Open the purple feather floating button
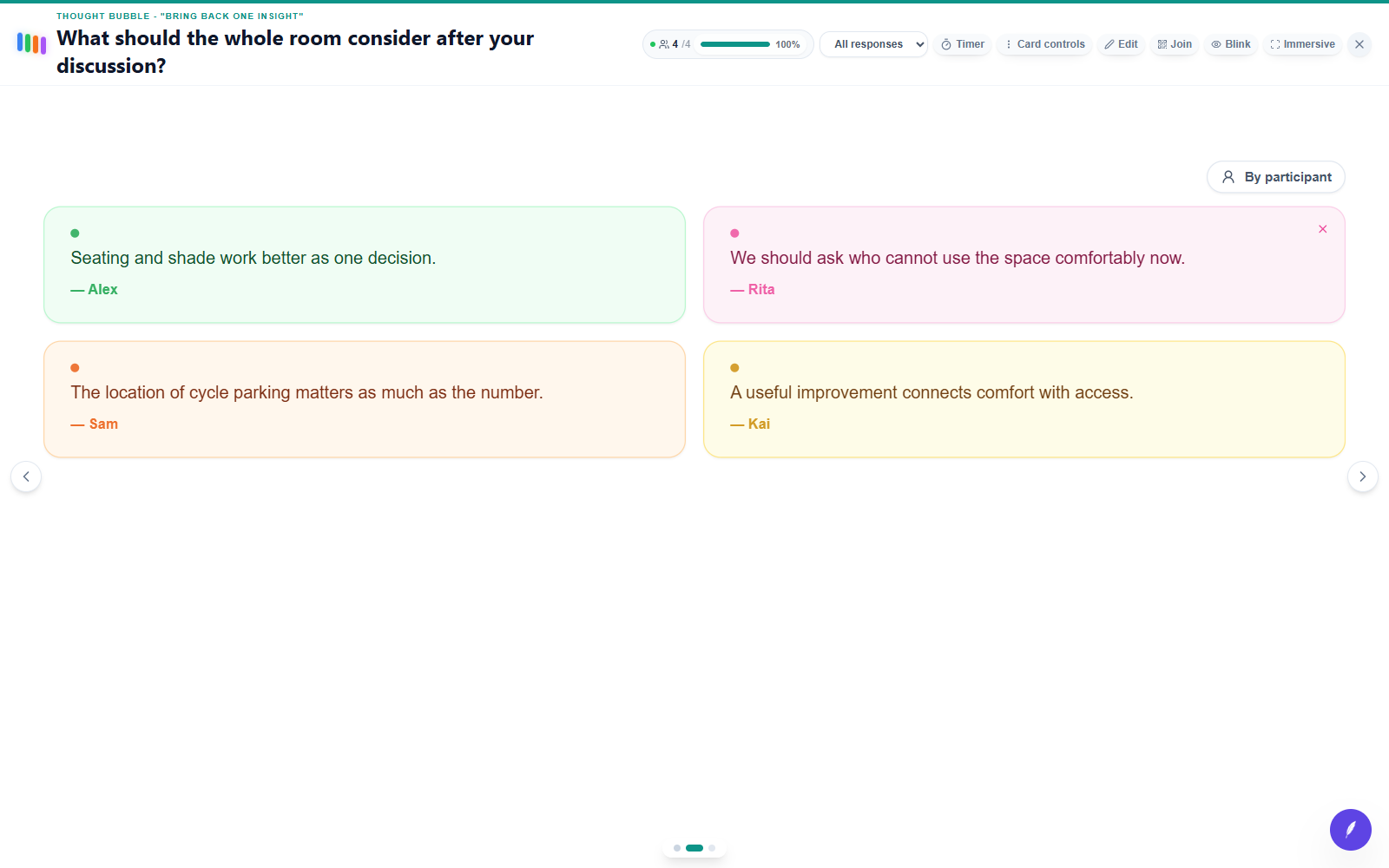 [1351, 830]
